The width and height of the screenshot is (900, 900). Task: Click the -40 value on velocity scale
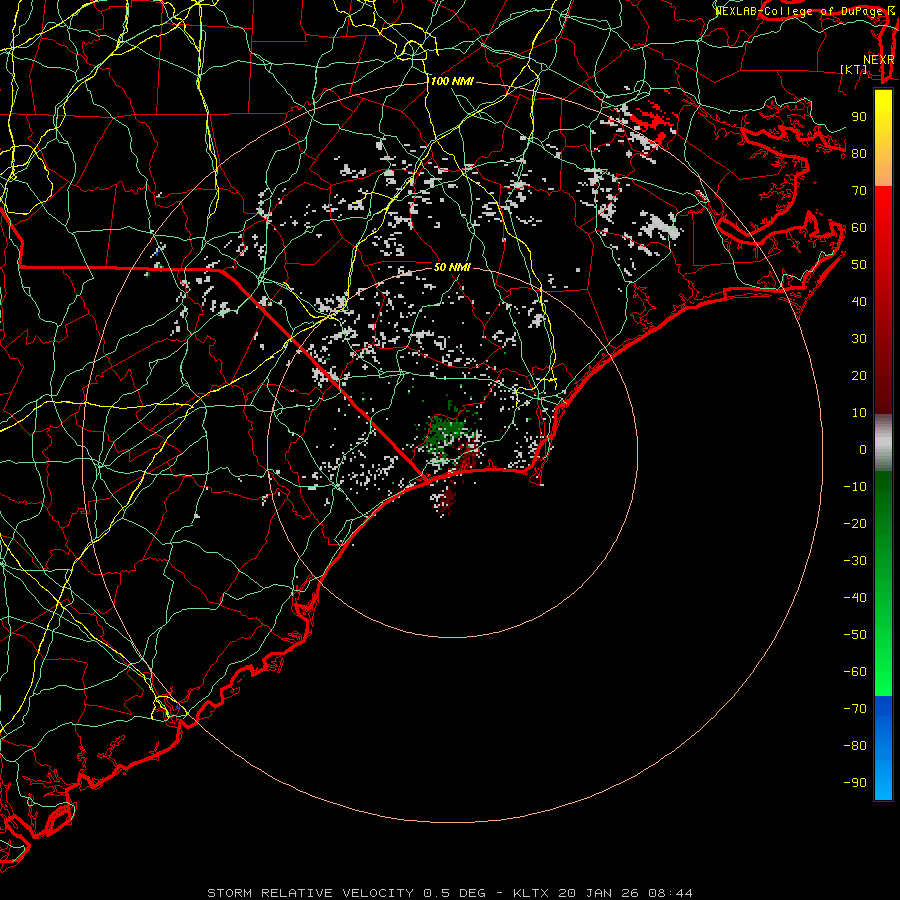pyautogui.click(x=855, y=598)
